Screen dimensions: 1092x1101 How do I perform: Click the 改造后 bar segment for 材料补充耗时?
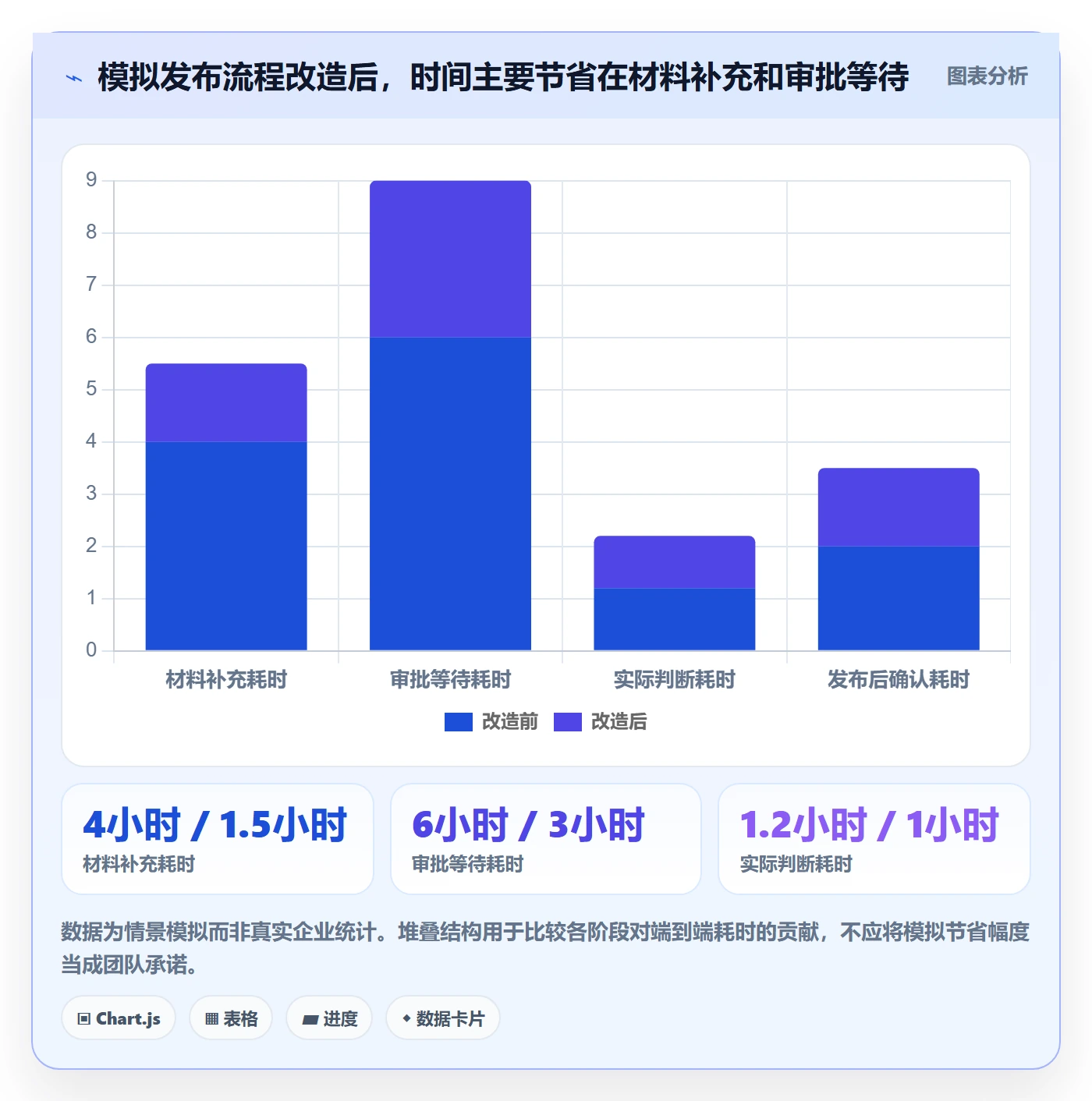pyautogui.click(x=226, y=403)
